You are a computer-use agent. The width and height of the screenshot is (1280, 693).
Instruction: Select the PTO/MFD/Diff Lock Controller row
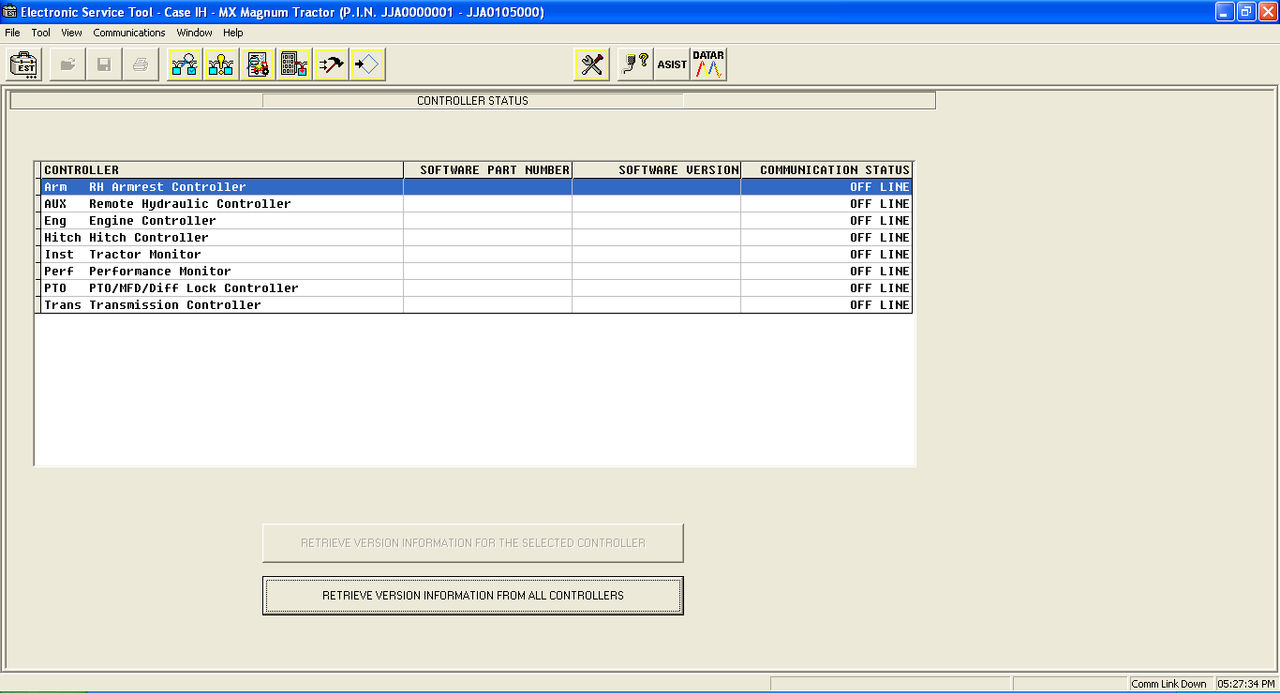tap(476, 289)
